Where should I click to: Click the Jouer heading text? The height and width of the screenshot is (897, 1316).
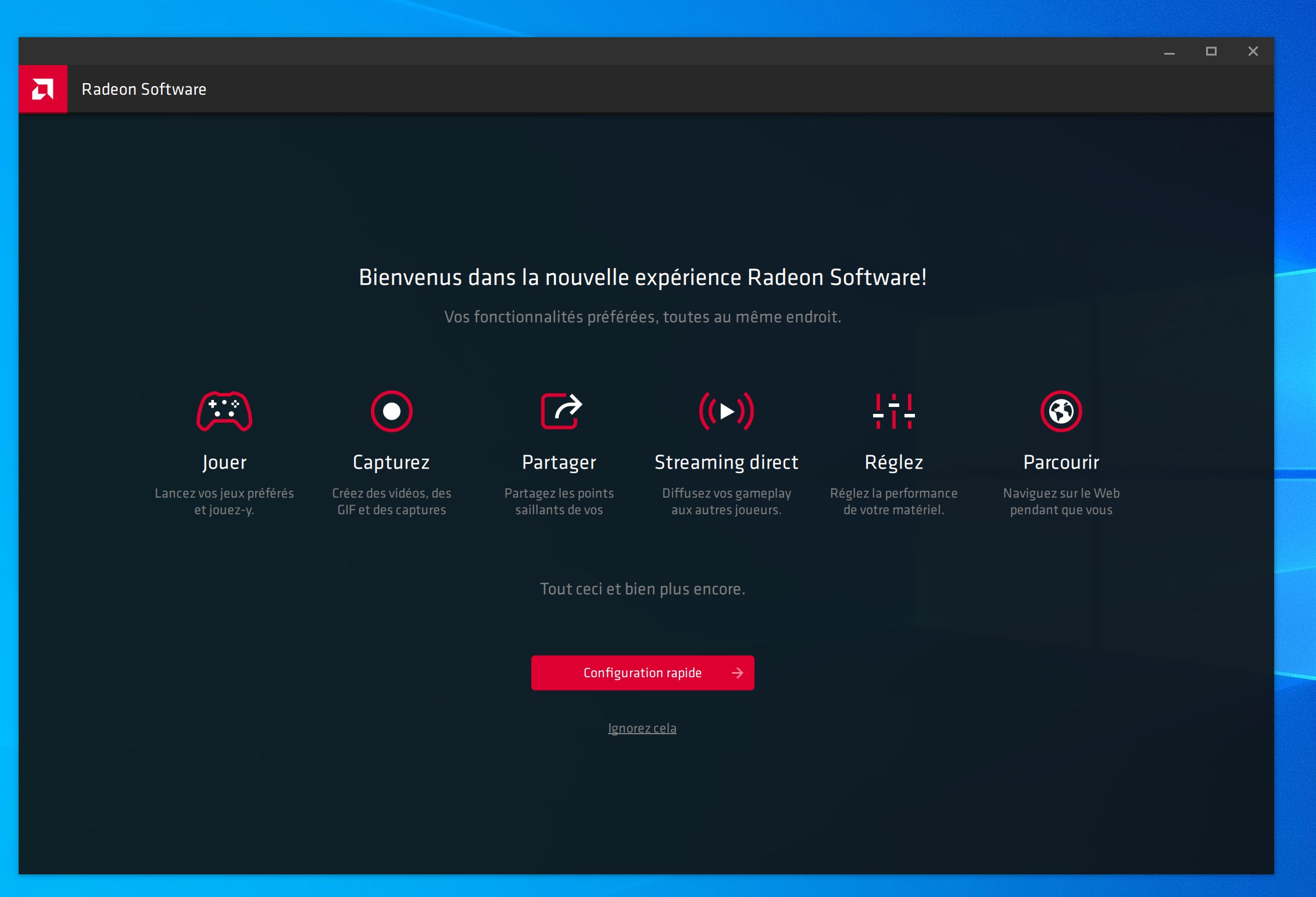pos(224,462)
